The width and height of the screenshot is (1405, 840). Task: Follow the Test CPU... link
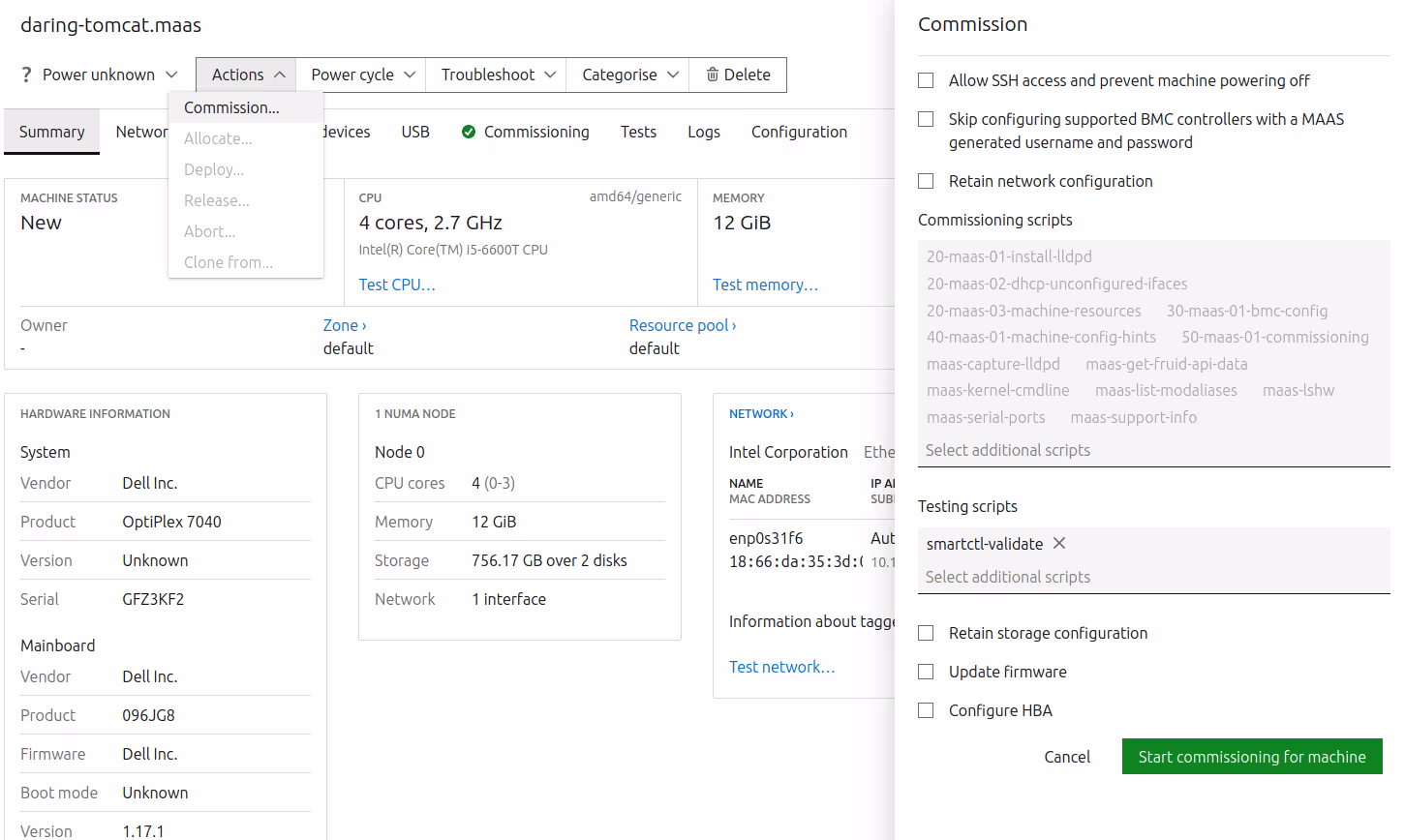397,285
